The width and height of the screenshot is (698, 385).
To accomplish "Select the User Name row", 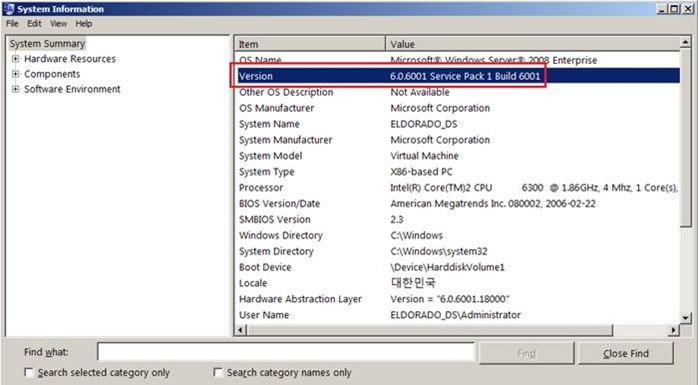I will click(x=457, y=315).
